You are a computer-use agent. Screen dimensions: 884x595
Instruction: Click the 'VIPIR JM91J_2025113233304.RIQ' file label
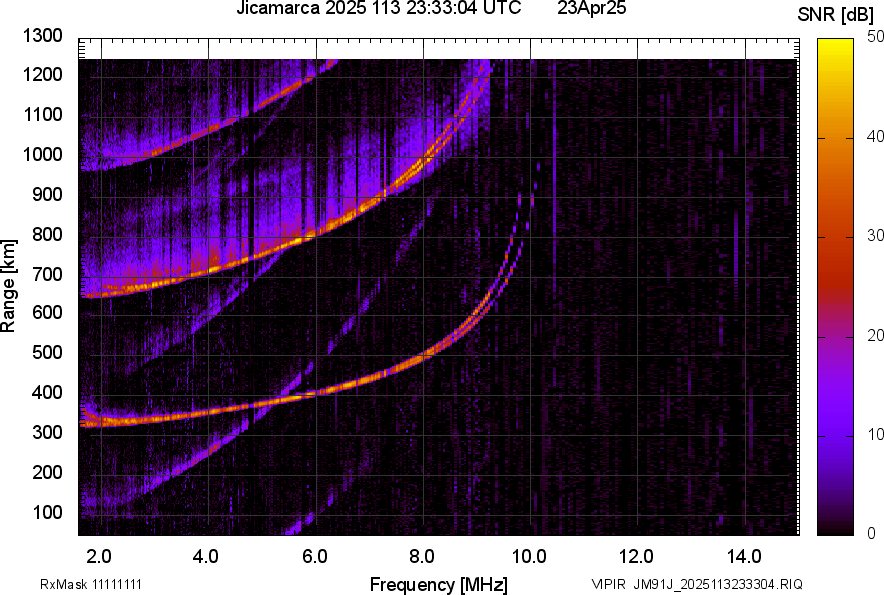[x=697, y=584]
